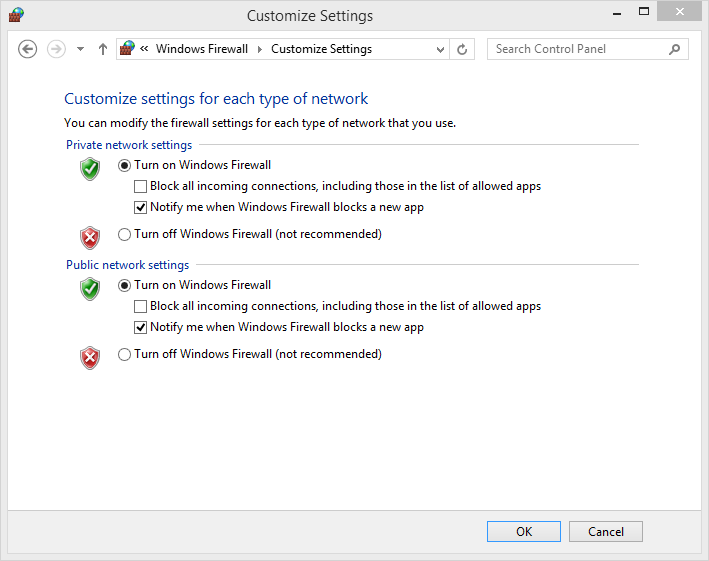Viewport: 709px width, 561px height.
Task: Expand the address bar previous locations chevron
Action: click(440, 49)
